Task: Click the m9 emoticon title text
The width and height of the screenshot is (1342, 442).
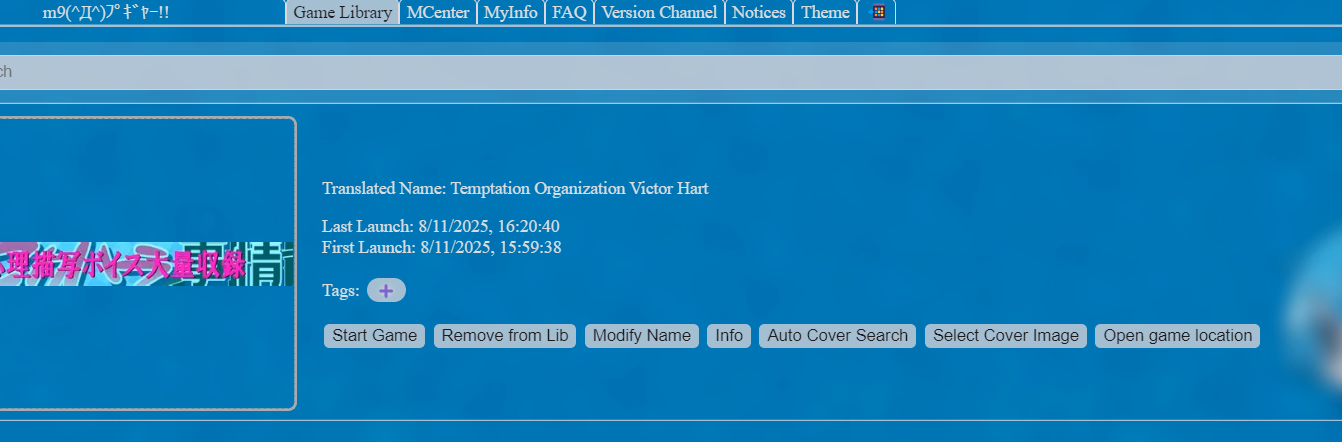Action: point(106,12)
